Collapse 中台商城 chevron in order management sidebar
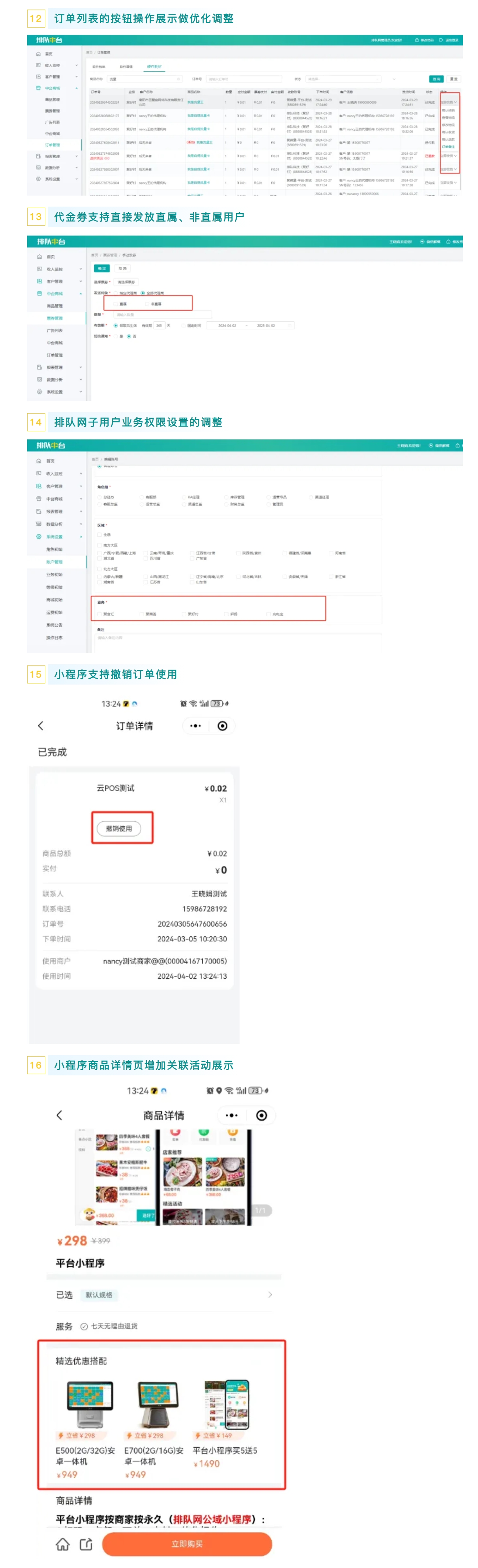 [77, 88]
